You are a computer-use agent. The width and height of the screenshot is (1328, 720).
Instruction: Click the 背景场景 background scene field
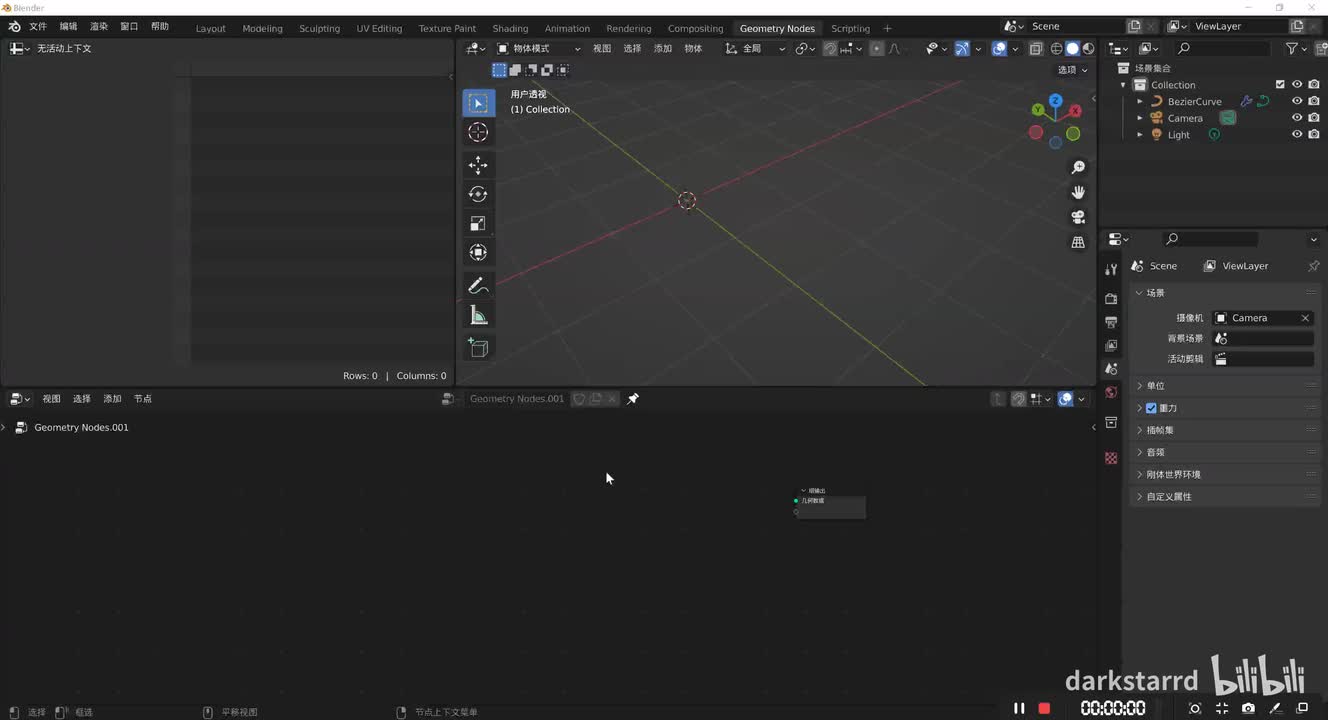[1263, 339]
